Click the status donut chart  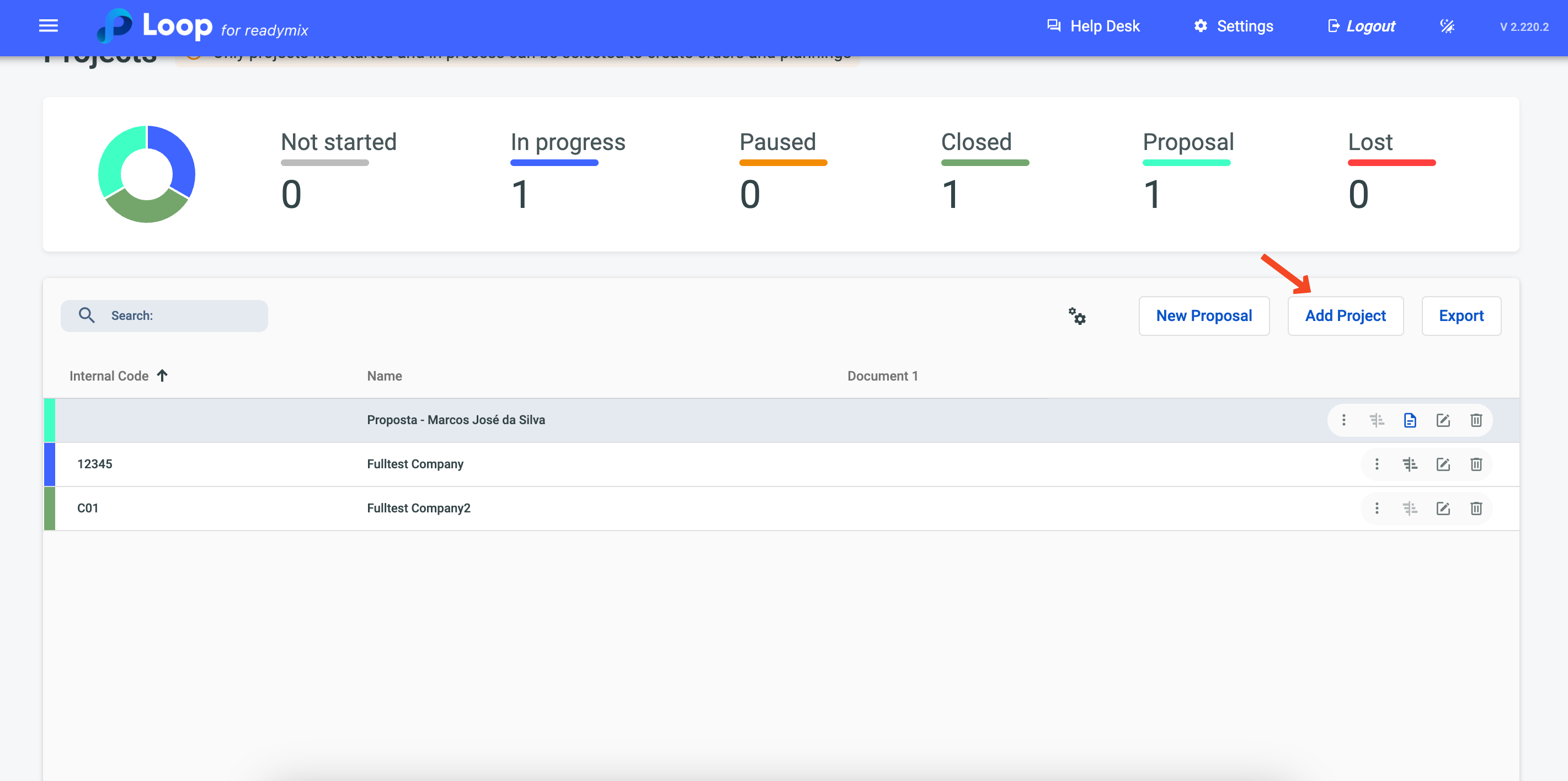(x=147, y=174)
